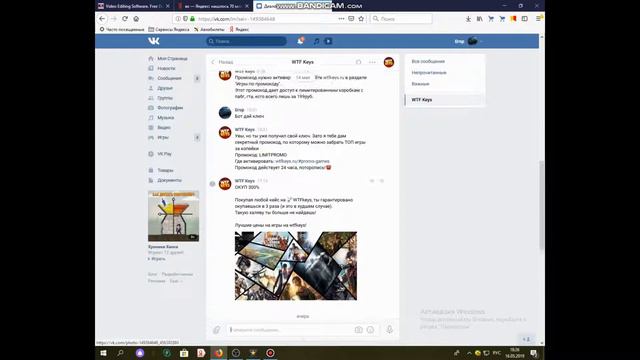Viewport: 640px width, 360px height.
Task: Open the Firefox hamburger menu
Action: (538, 19)
